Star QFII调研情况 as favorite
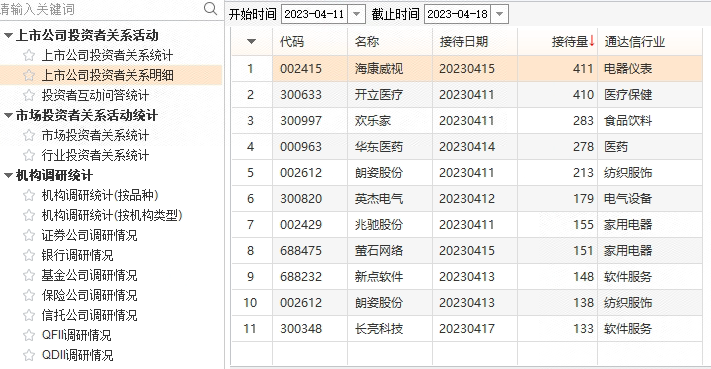This screenshot has width=711, height=369. click(x=29, y=335)
